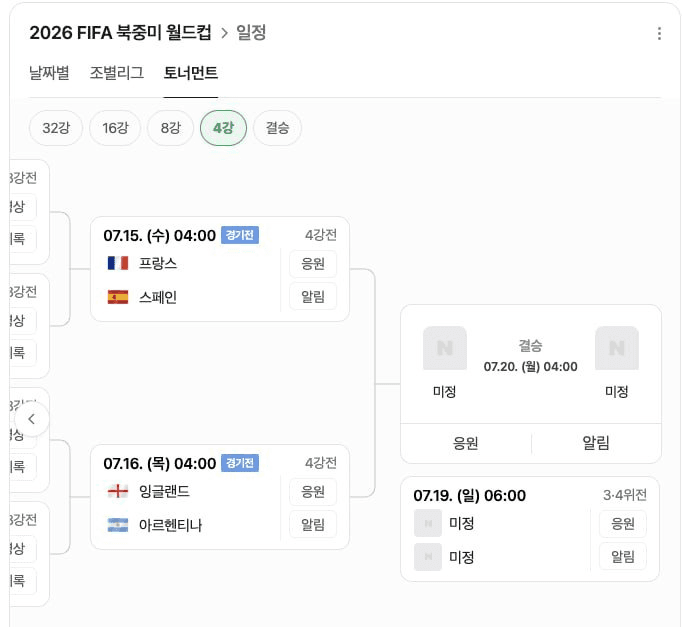Select the 16강 round filter
This screenshot has width=682, height=627.
pos(115,128)
